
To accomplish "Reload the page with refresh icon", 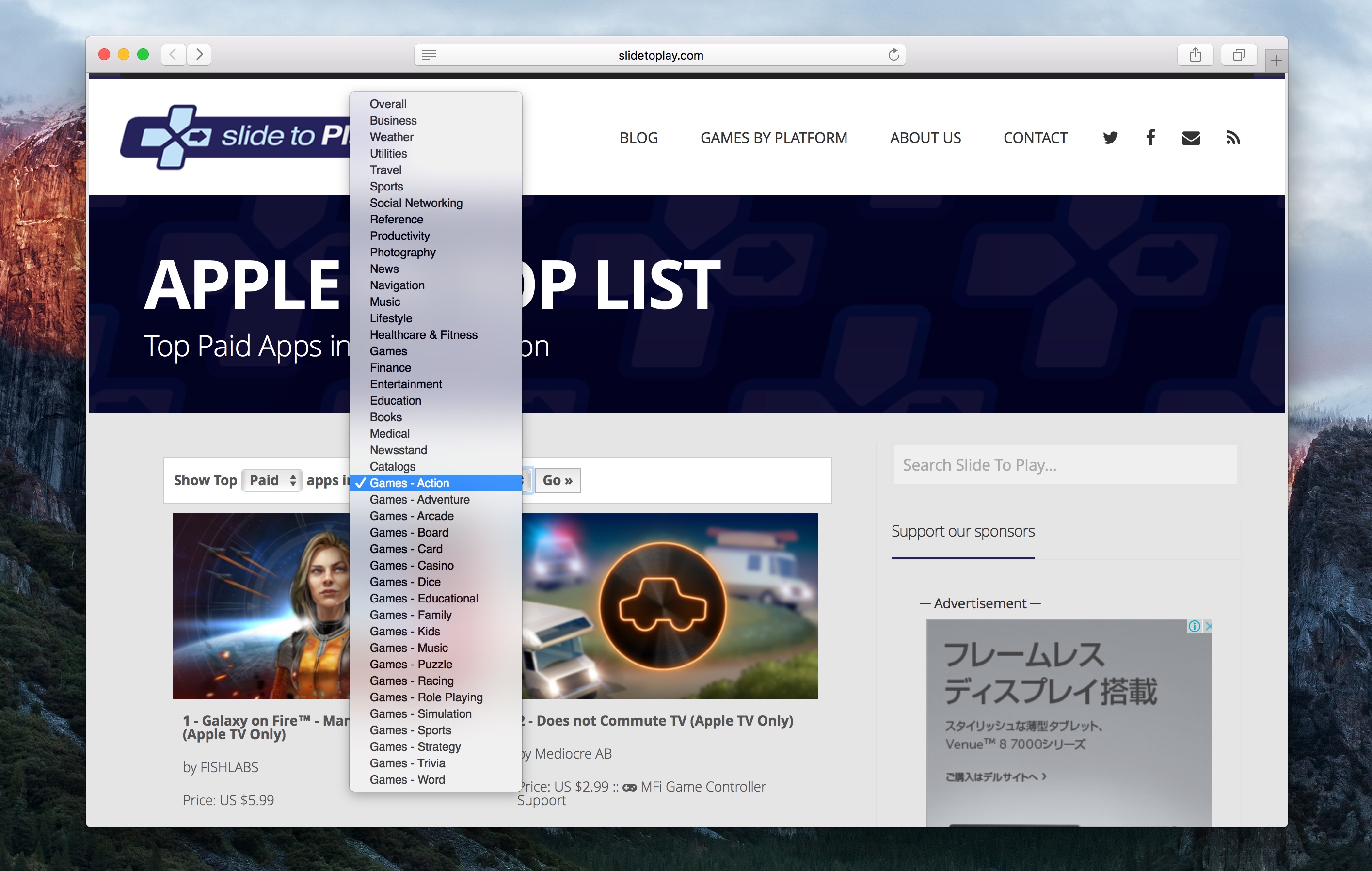I will [x=893, y=55].
